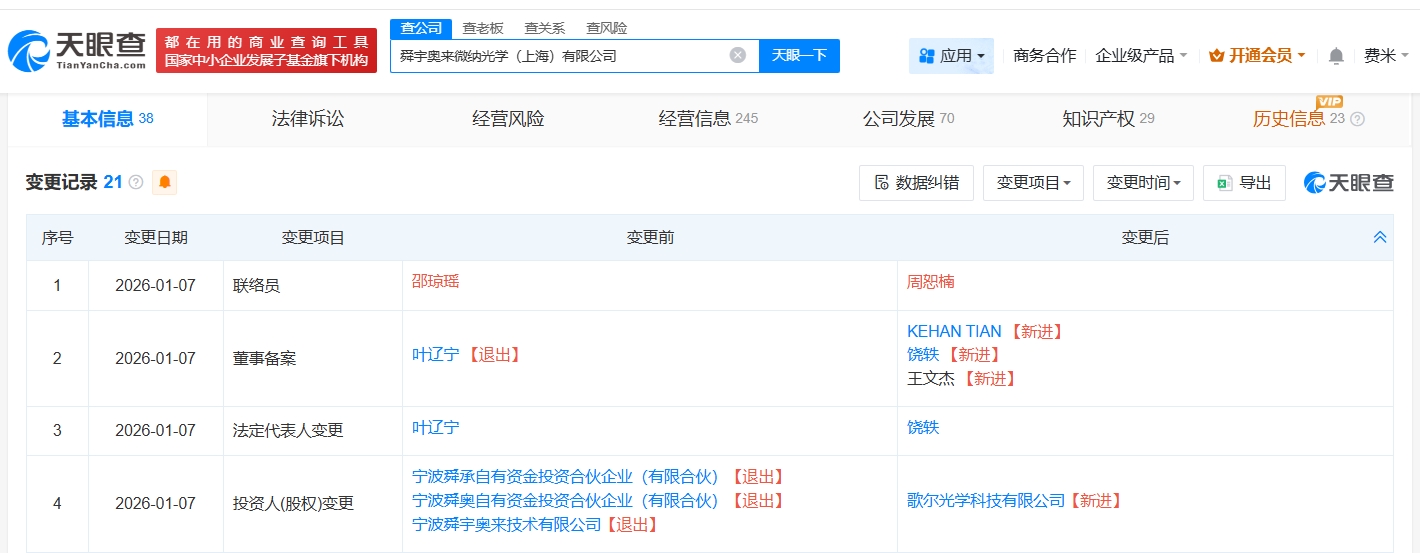1420x553 pixels.
Task: Click help icon next to 变更记录 21
Action: point(136,182)
